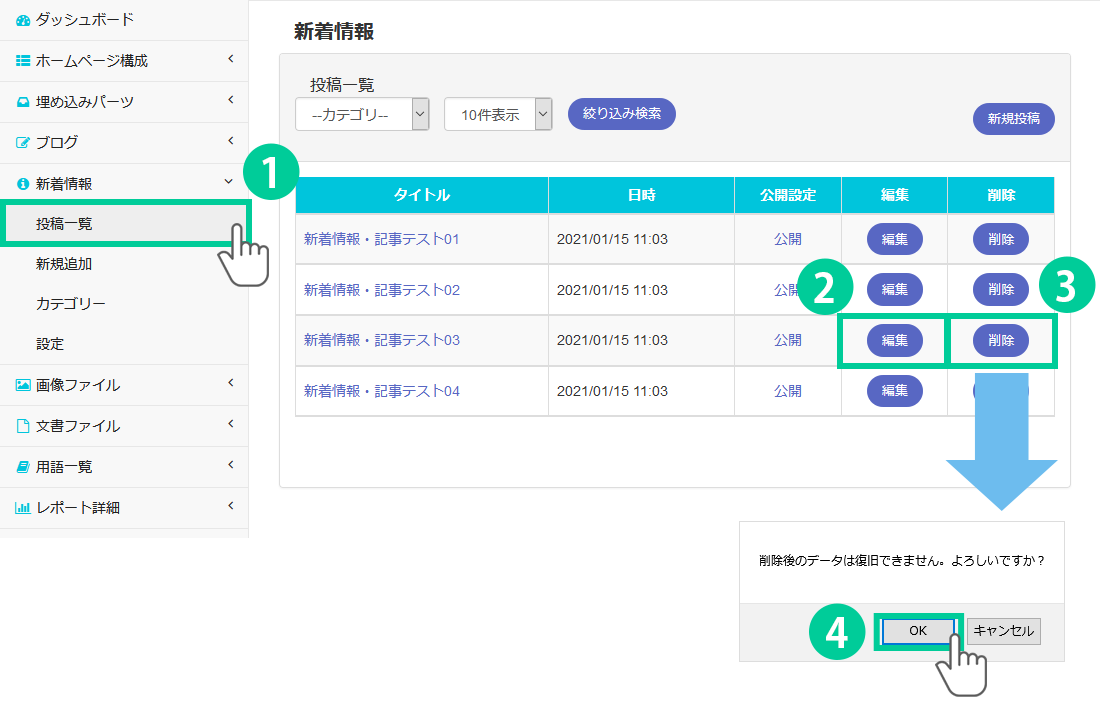
Task: Open the 新着情報・記事テスト01 title link
Action: (381, 239)
